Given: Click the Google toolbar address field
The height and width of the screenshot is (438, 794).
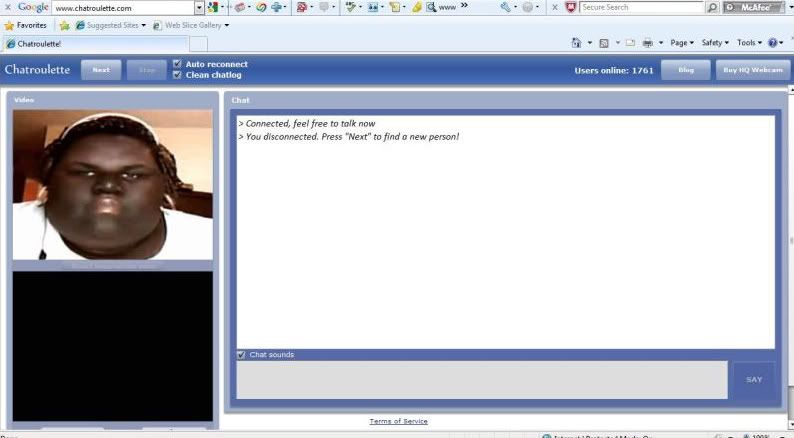Looking at the screenshot, I should pos(123,8).
